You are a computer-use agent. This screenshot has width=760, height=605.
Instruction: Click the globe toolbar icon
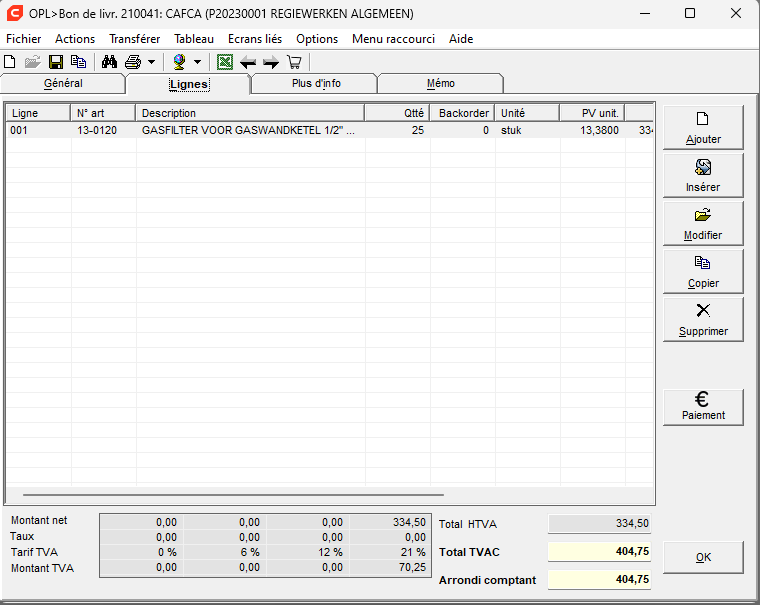coord(179,62)
